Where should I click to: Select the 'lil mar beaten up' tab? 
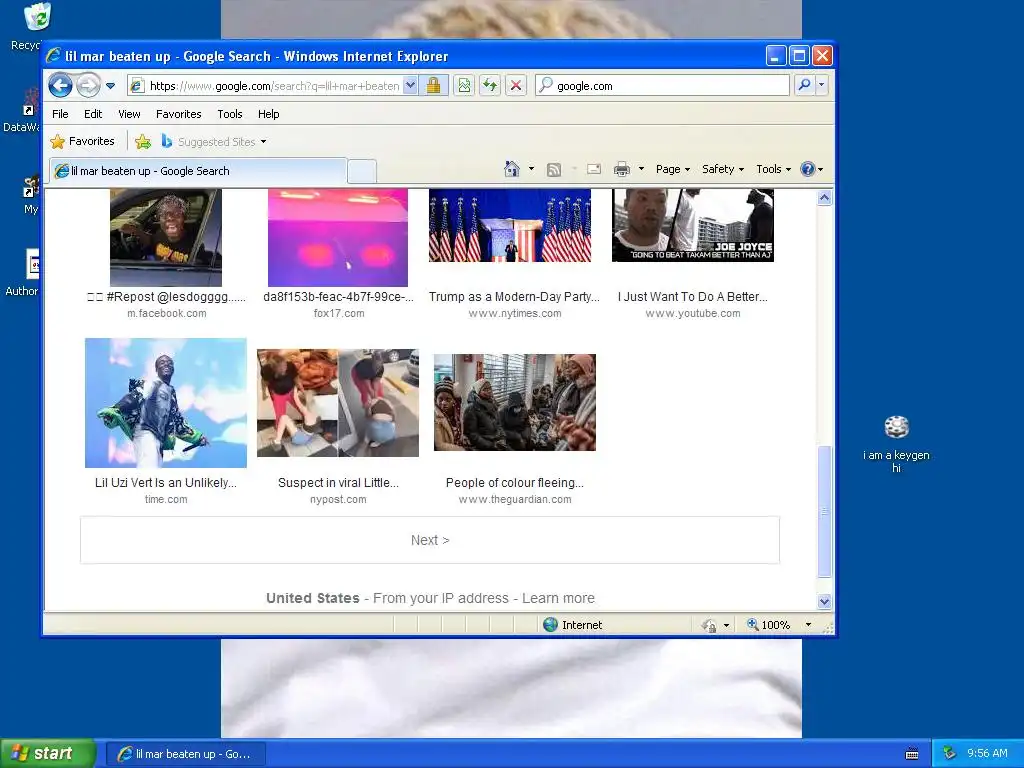pyautogui.click(x=199, y=171)
